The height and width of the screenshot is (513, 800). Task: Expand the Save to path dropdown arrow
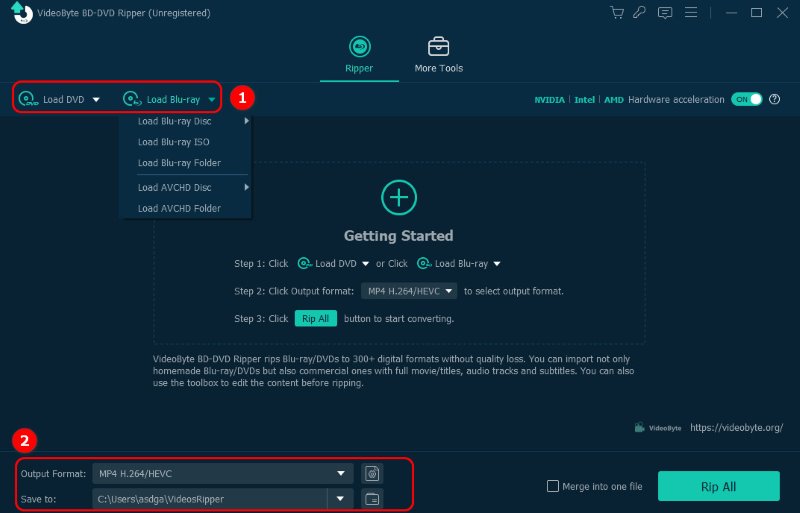[x=341, y=498]
